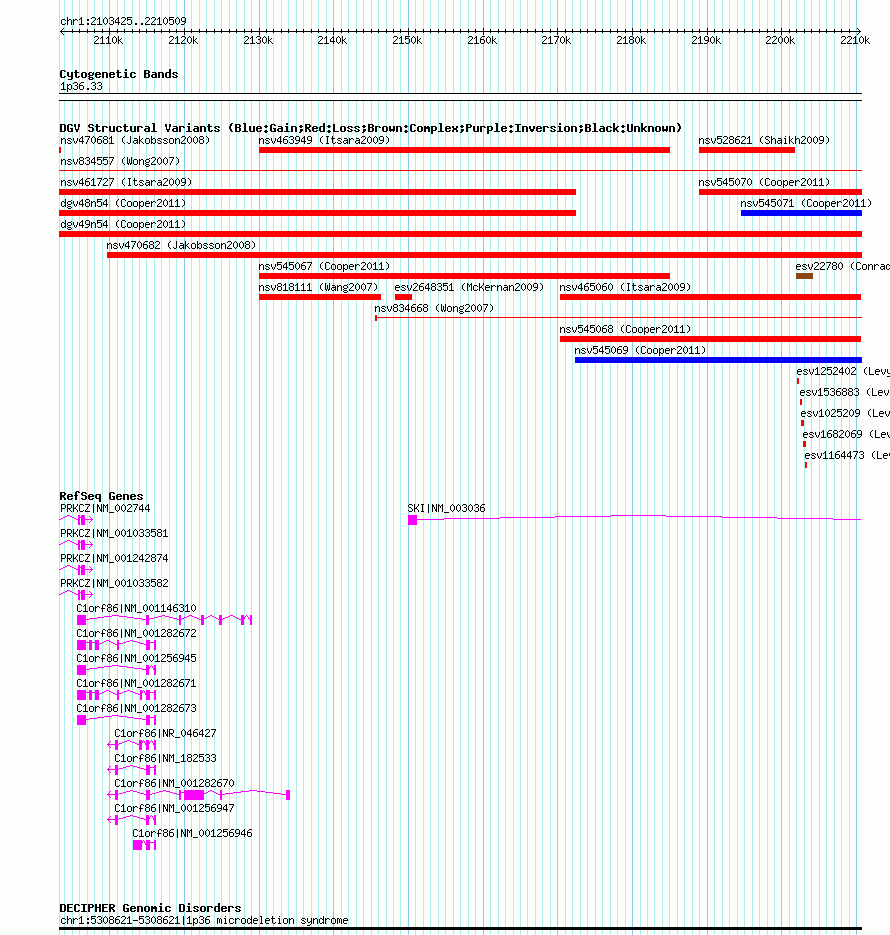Select the esv2648351 (McKernan2009) label
The width and height of the screenshot is (890, 935).
tap(469, 287)
